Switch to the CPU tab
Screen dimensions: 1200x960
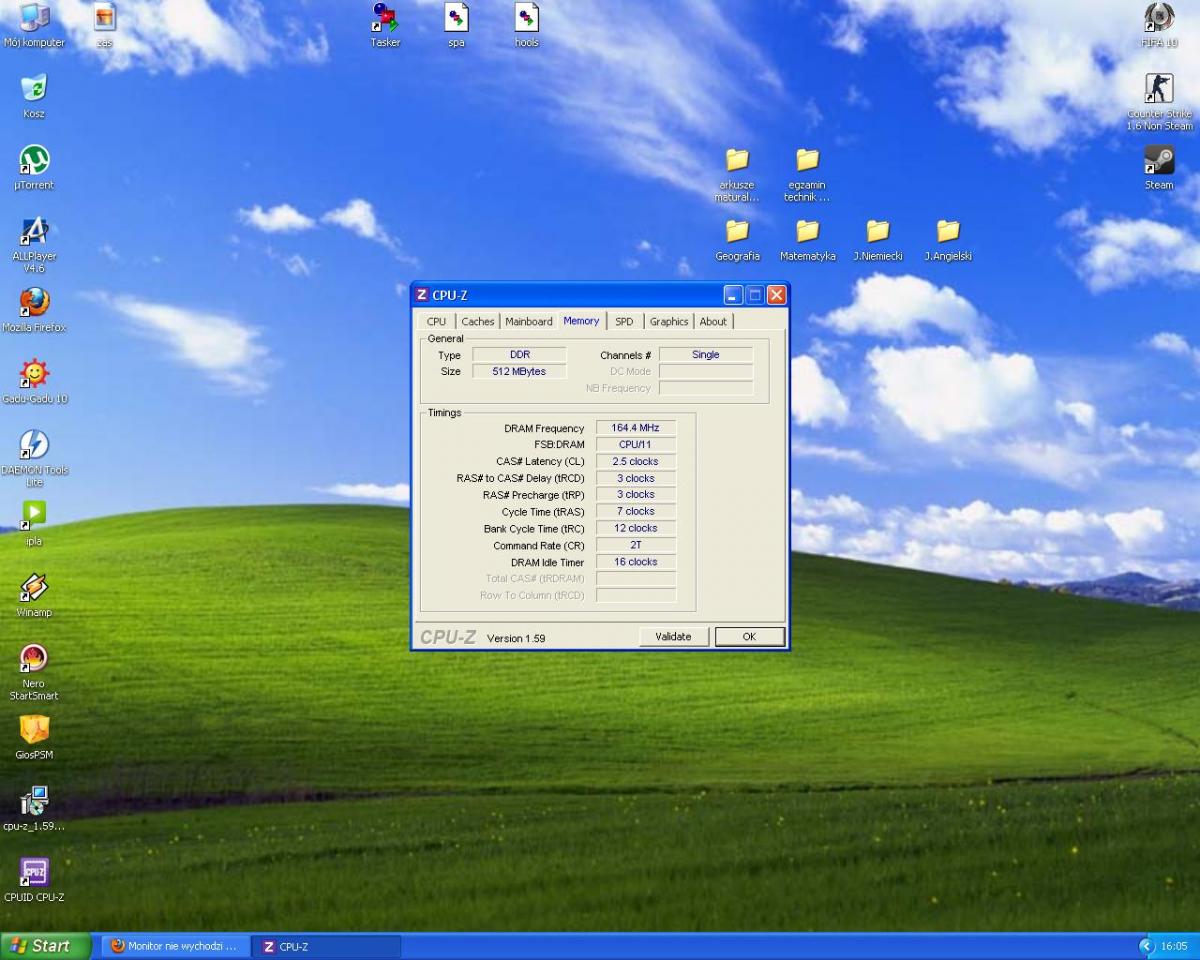(436, 321)
